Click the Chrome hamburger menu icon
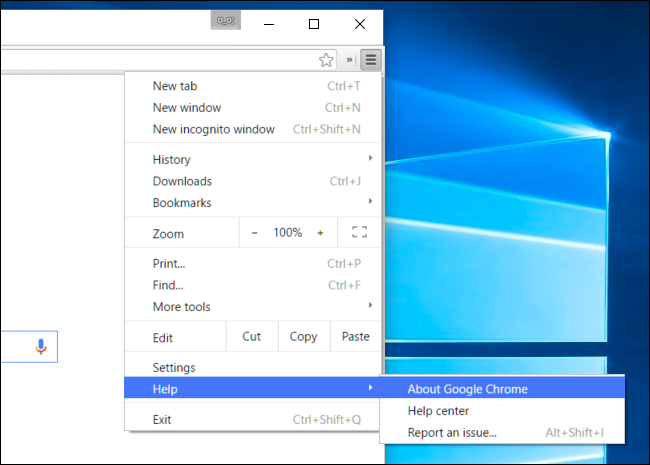Viewport: 650px width, 465px height. point(371,60)
